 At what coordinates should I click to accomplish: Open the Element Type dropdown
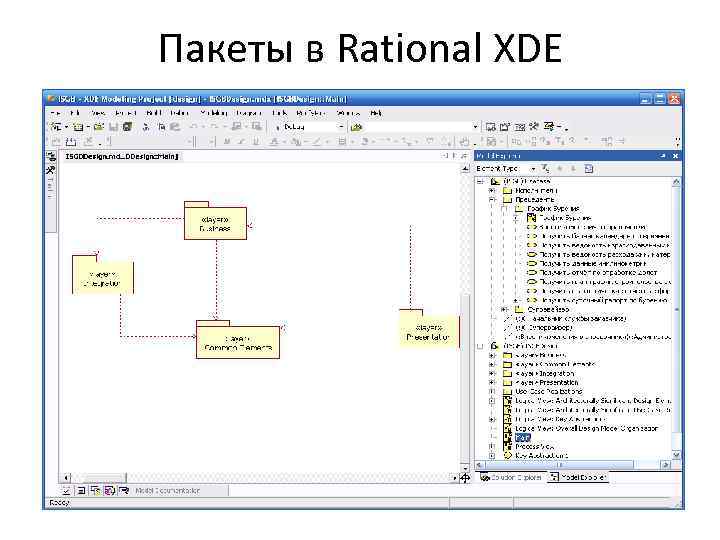click(x=533, y=169)
